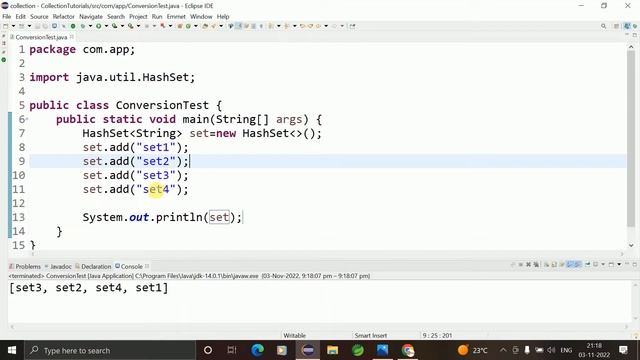Click the Writable status bar entry

tap(295, 336)
